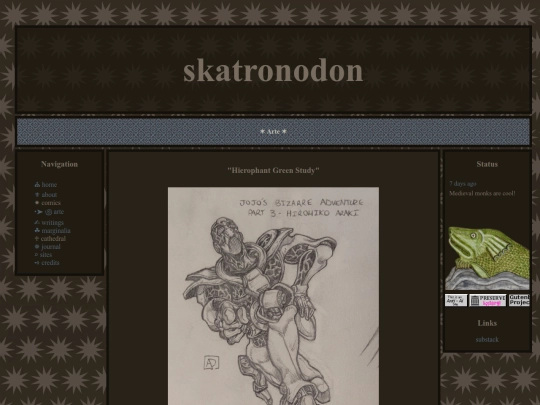
Task: Open the comics section
Action: pyautogui.click(x=51, y=203)
